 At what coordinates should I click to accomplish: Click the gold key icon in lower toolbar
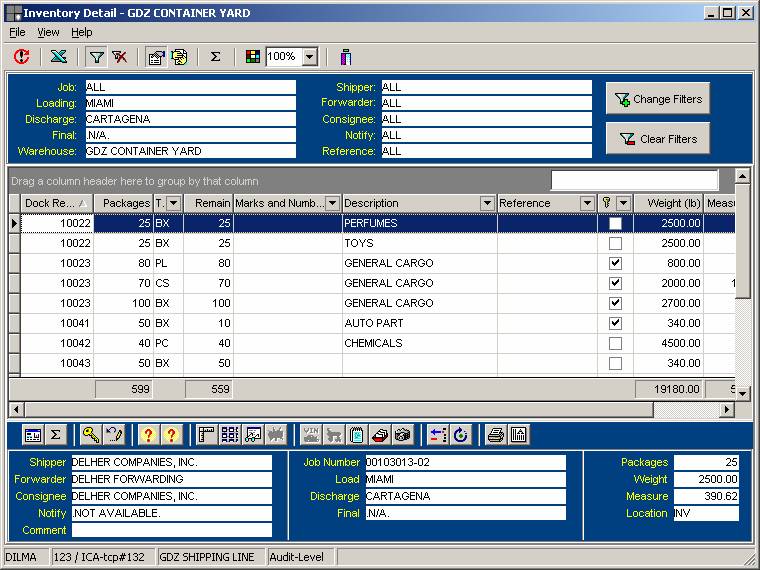(90, 435)
